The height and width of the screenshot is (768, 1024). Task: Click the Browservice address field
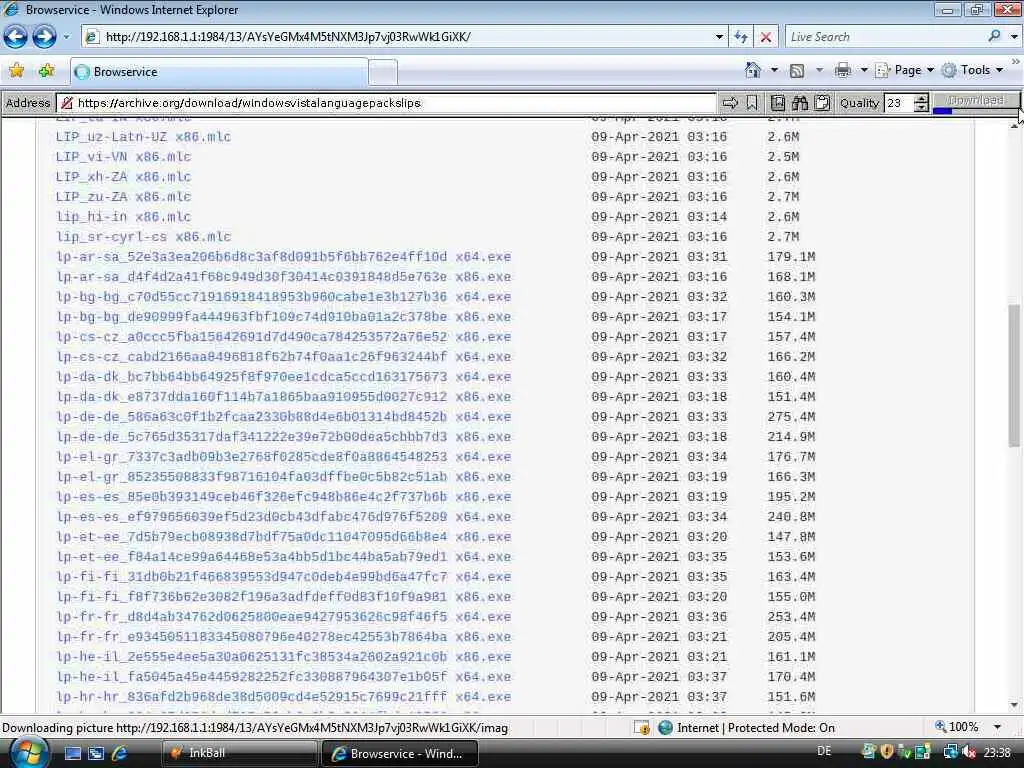(x=389, y=103)
